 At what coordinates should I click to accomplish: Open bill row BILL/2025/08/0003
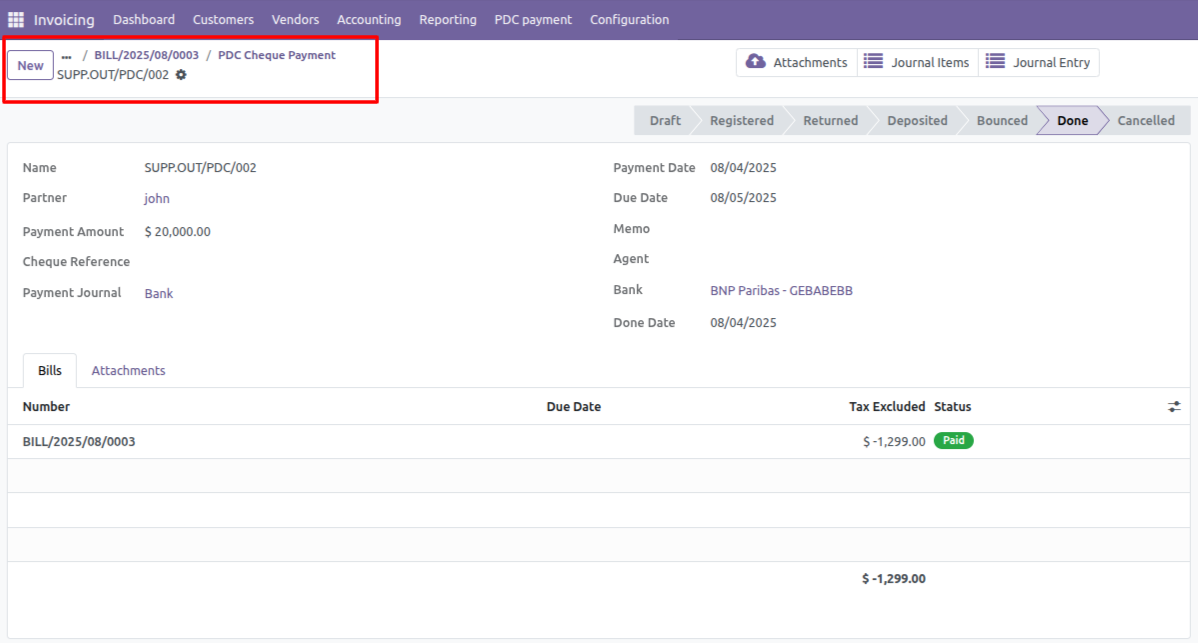598,441
